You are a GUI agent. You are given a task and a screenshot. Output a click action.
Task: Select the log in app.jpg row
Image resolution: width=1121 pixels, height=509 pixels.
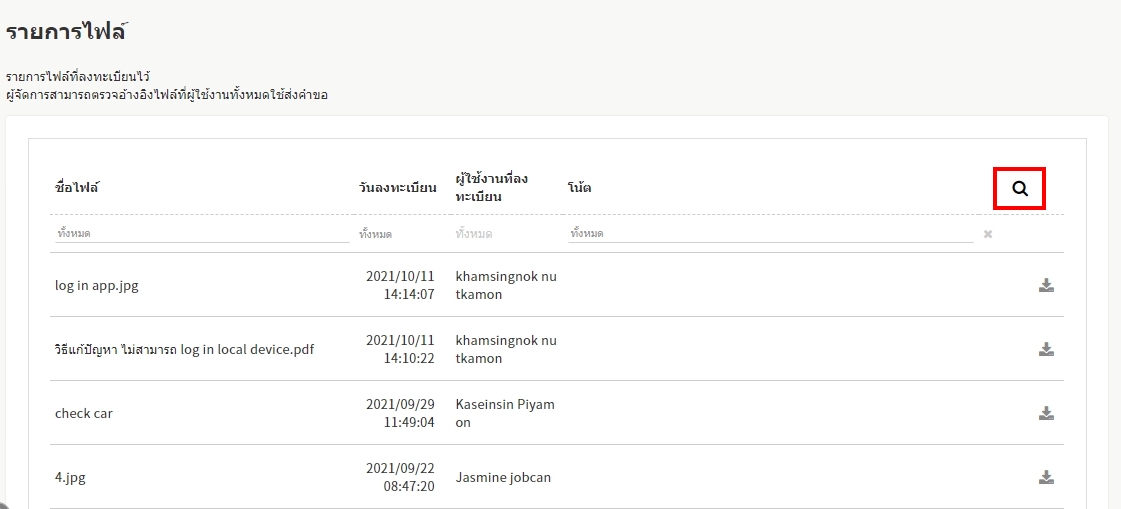coord(97,285)
